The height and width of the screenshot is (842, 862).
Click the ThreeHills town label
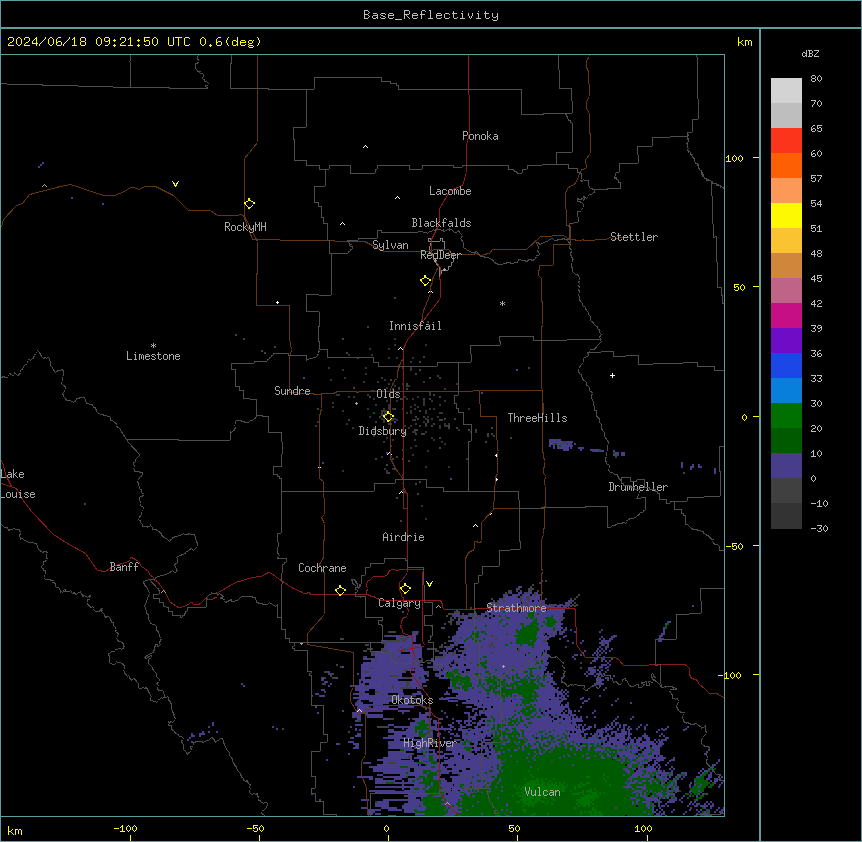(537, 418)
